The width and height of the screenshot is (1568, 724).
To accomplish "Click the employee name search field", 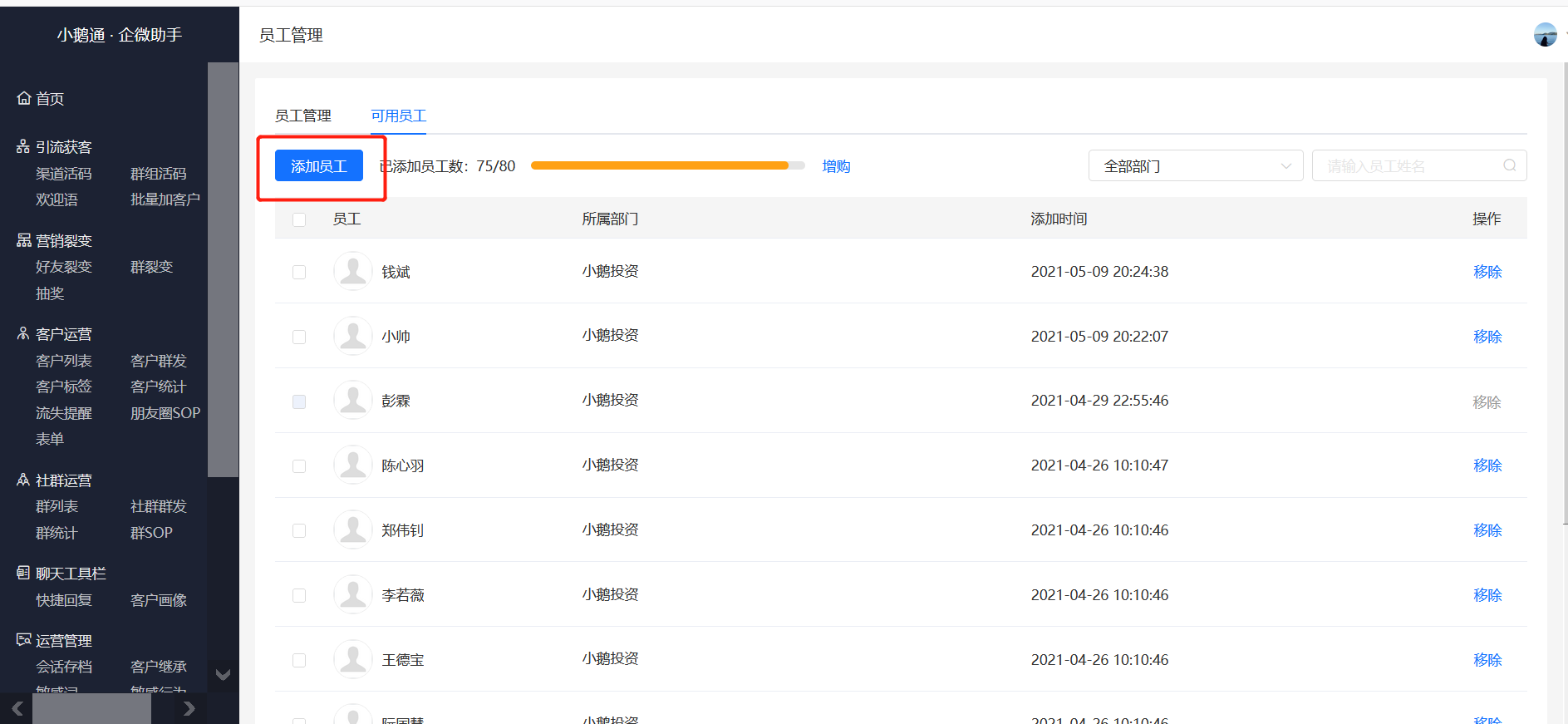I will pyautogui.click(x=1419, y=165).
